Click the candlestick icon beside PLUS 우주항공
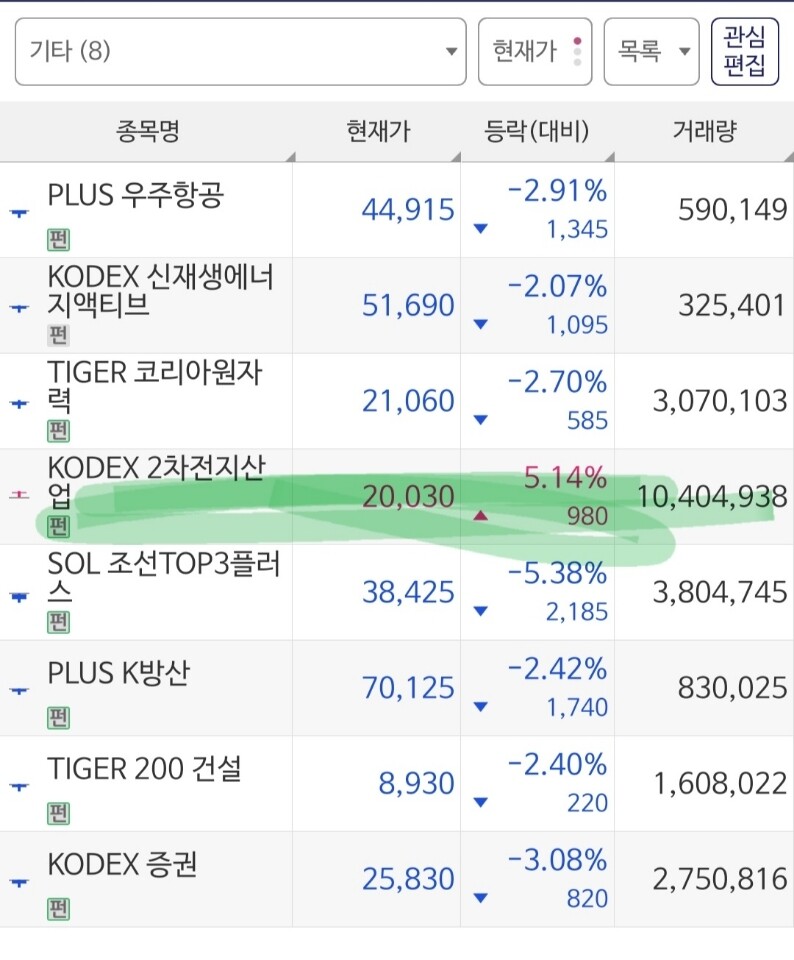 coord(19,212)
